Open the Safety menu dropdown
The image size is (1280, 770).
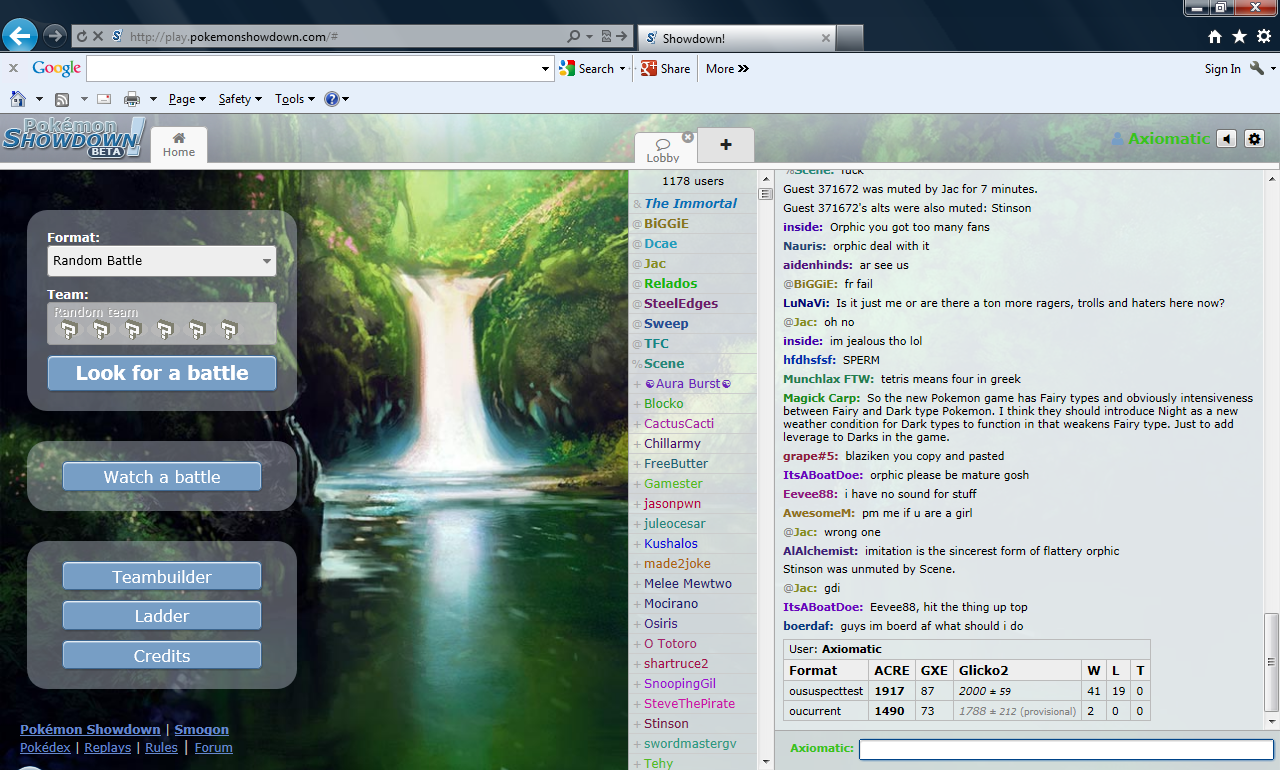click(239, 99)
